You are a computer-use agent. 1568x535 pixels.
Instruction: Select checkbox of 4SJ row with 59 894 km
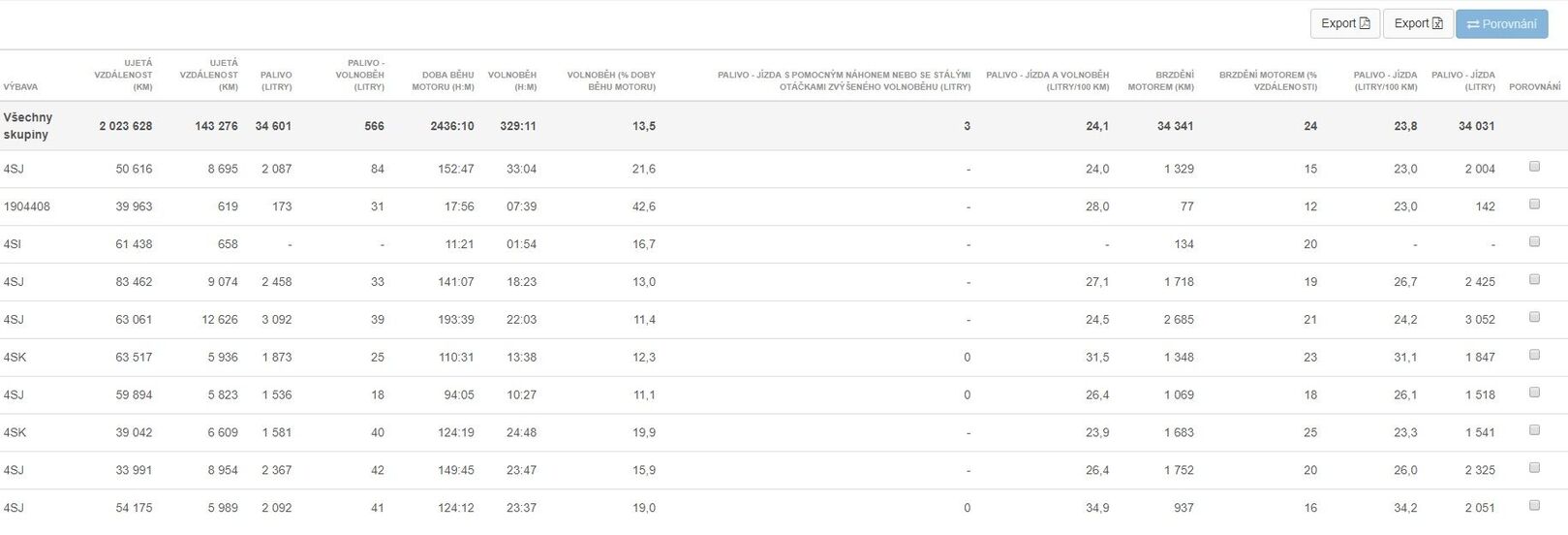1534,393
